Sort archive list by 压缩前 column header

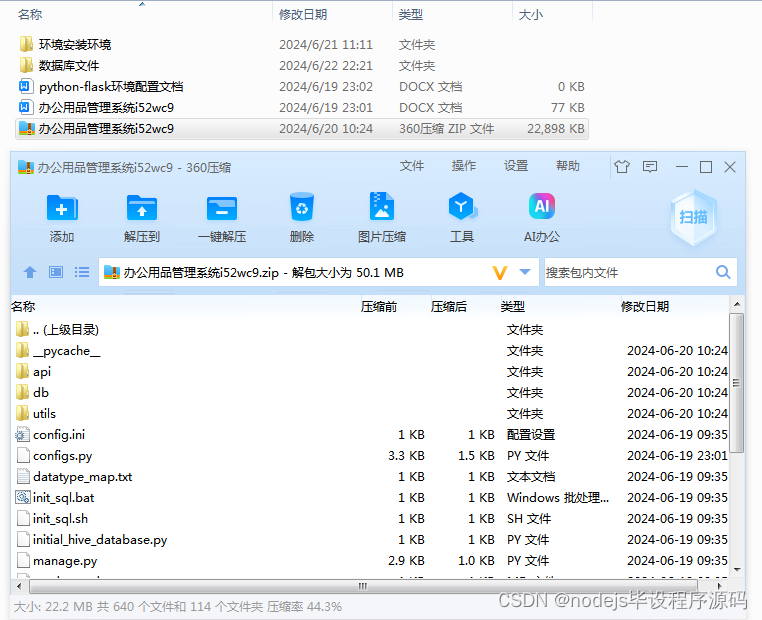pos(379,307)
